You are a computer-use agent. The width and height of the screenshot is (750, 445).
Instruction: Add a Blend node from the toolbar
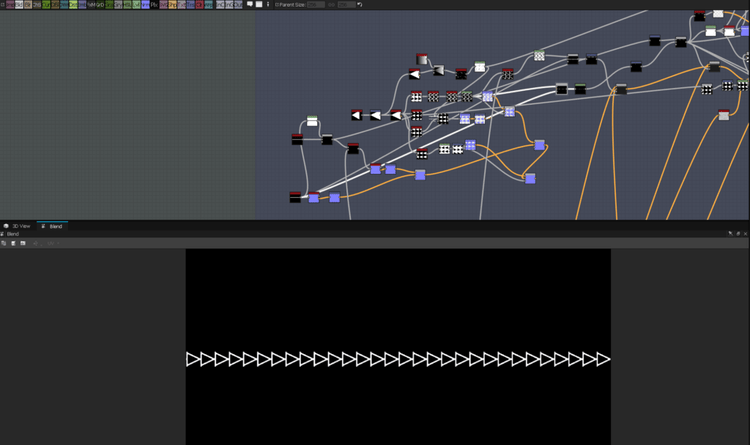(x=8, y=4)
